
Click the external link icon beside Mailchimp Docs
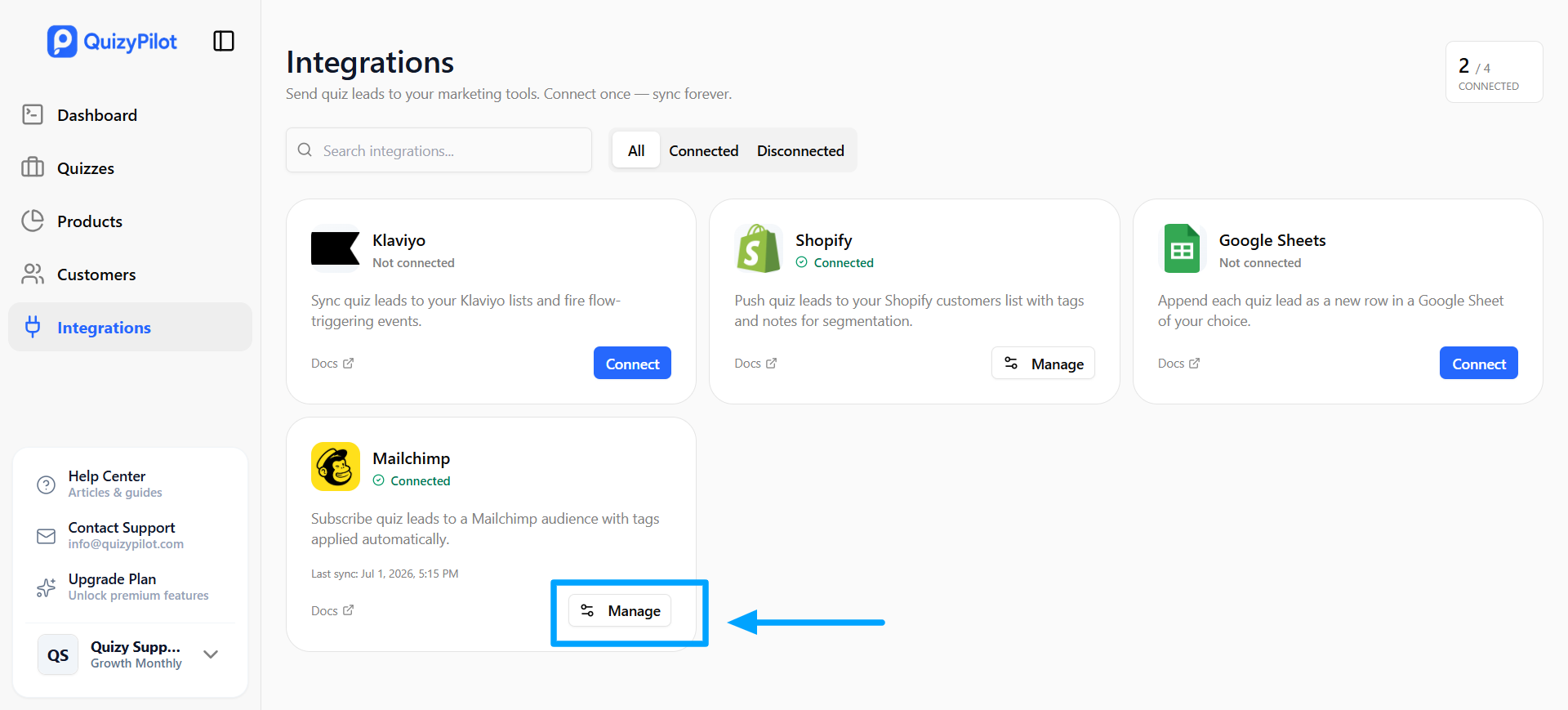(349, 610)
